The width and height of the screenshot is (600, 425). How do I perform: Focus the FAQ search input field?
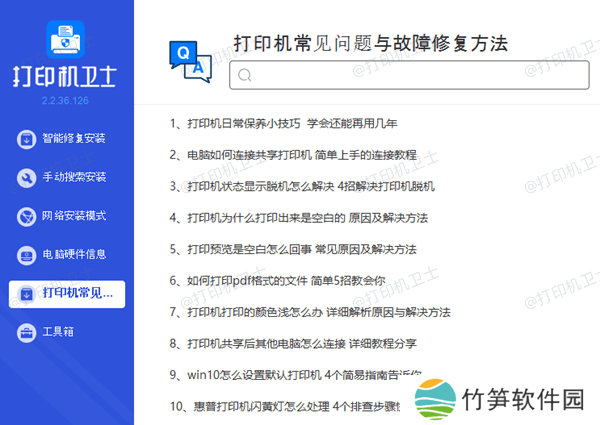(x=400, y=75)
